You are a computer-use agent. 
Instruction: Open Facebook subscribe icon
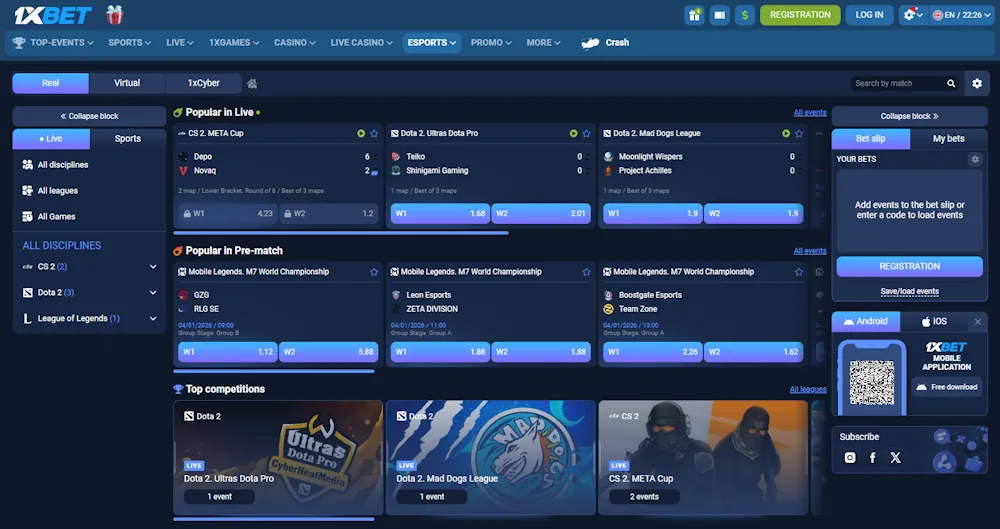point(872,458)
